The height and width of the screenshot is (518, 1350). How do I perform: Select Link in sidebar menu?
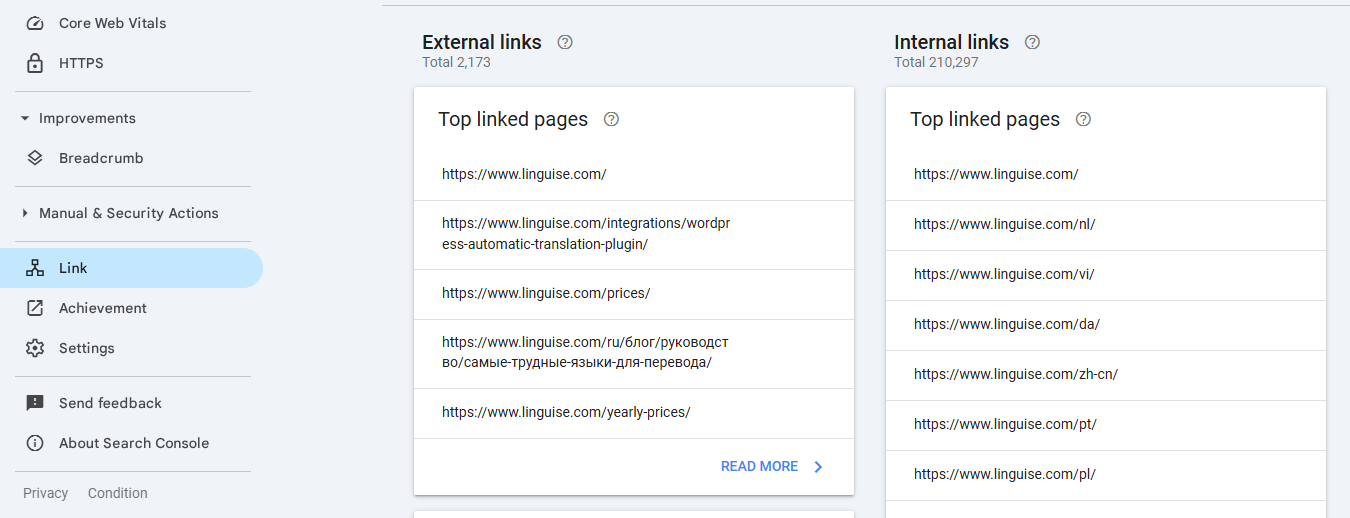pyautogui.click(x=131, y=268)
